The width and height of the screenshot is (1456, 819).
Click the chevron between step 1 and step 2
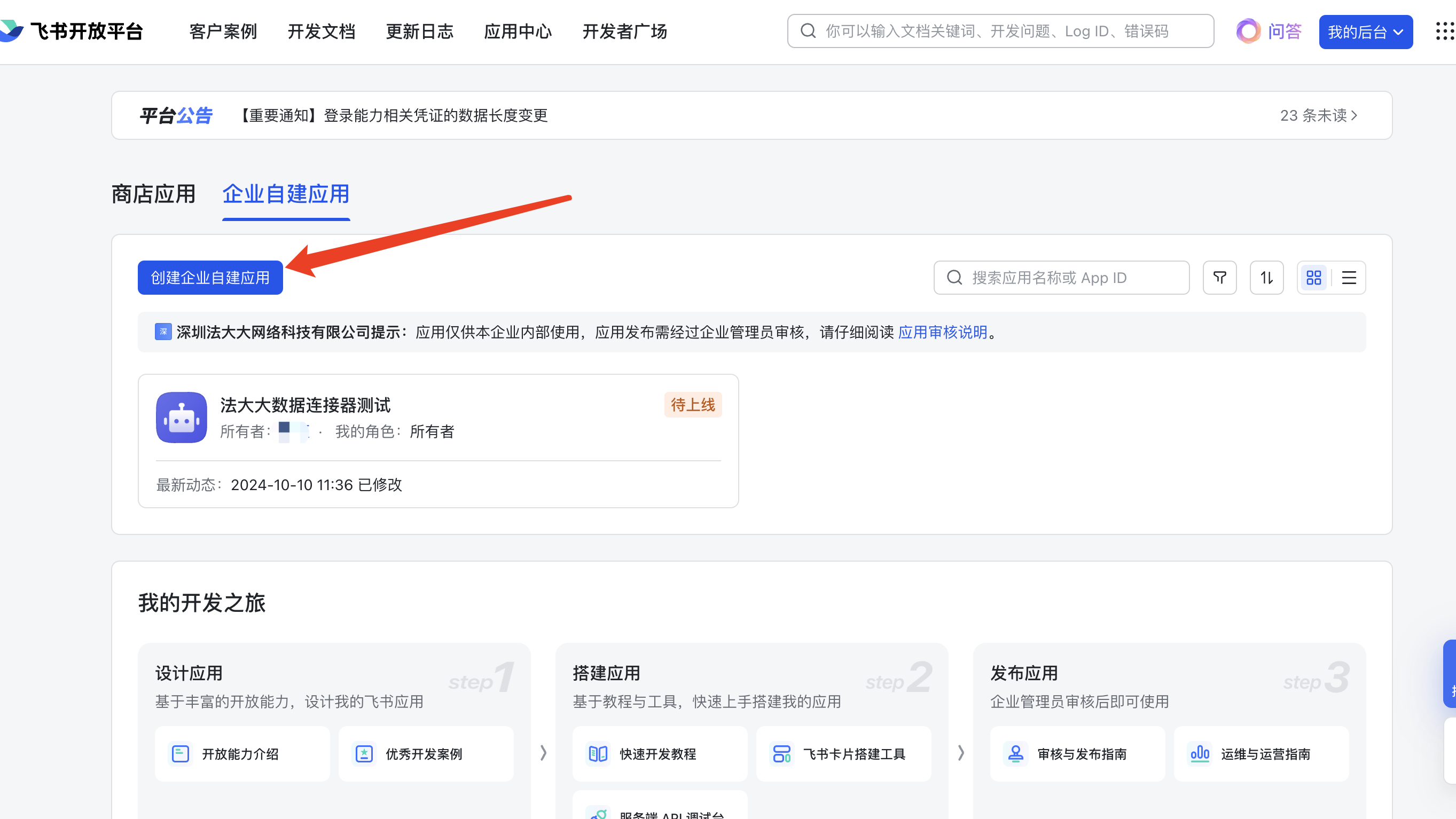(543, 753)
